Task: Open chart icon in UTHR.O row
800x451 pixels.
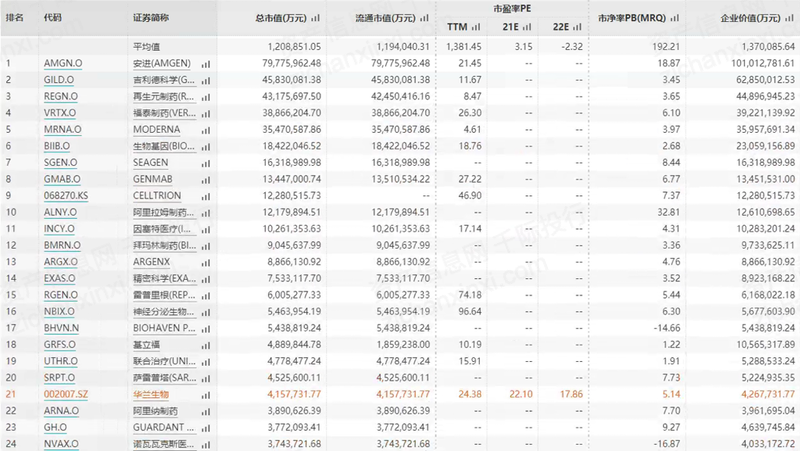Action: click(x=206, y=362)
